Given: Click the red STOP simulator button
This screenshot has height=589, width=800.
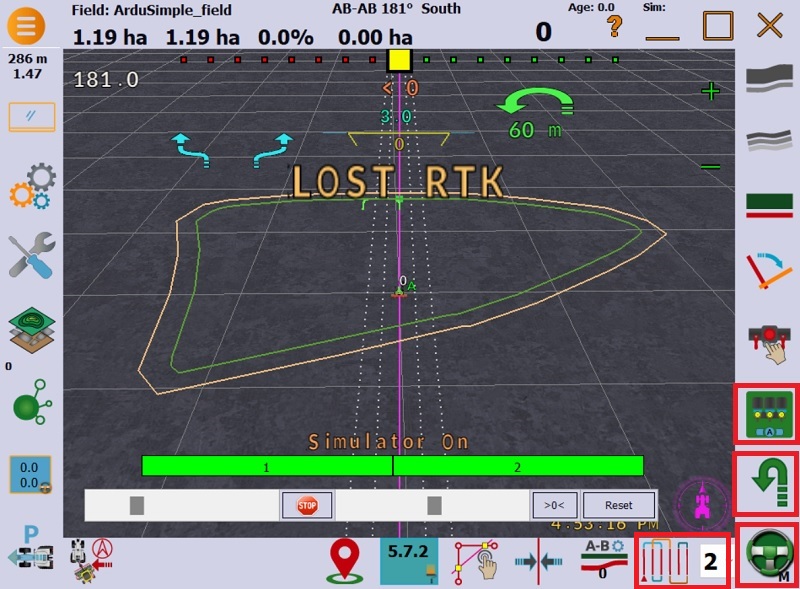Looking at the screenshot, I should click(x=307, y=505).
